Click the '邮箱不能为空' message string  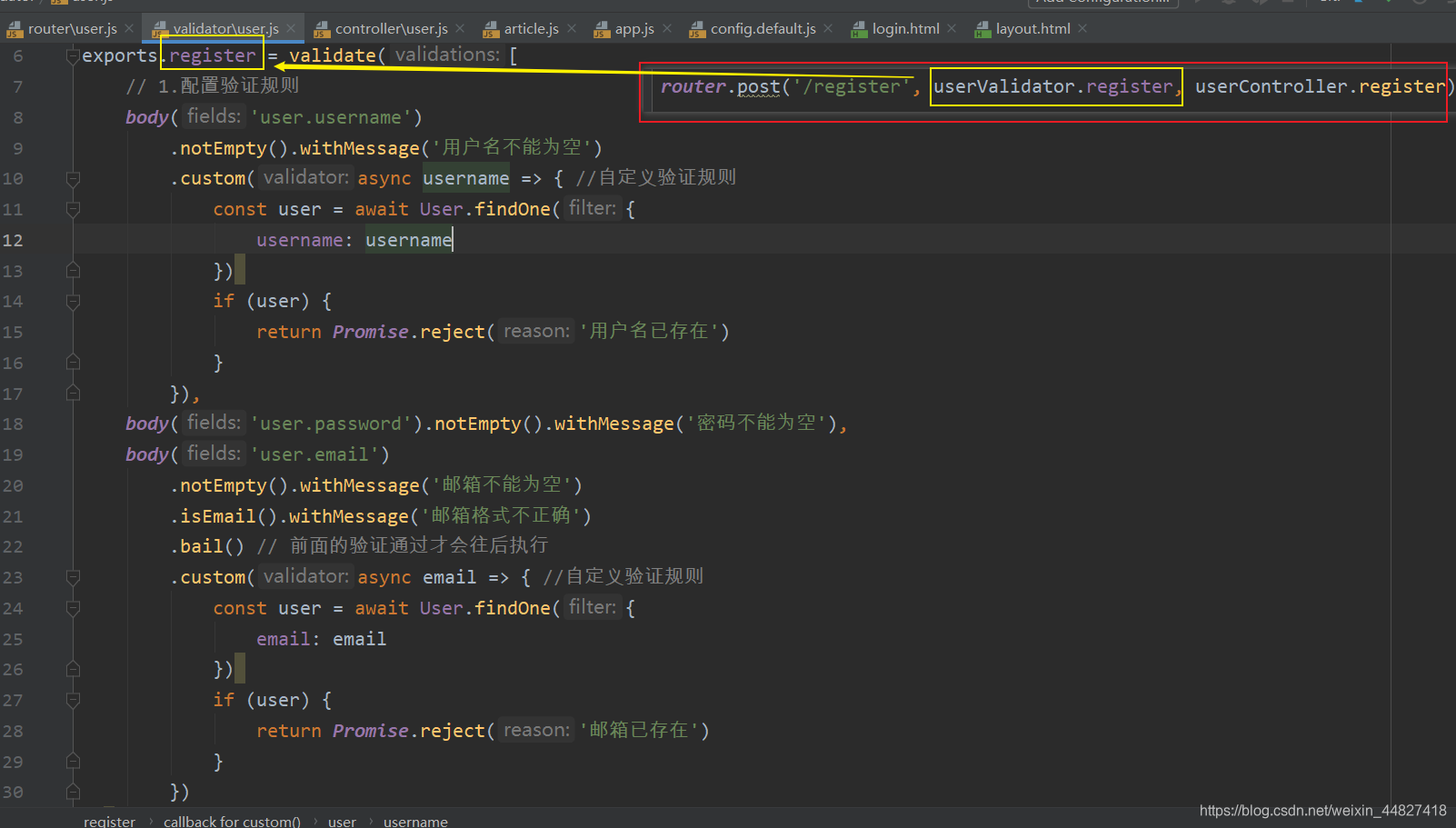pos(501,485)
